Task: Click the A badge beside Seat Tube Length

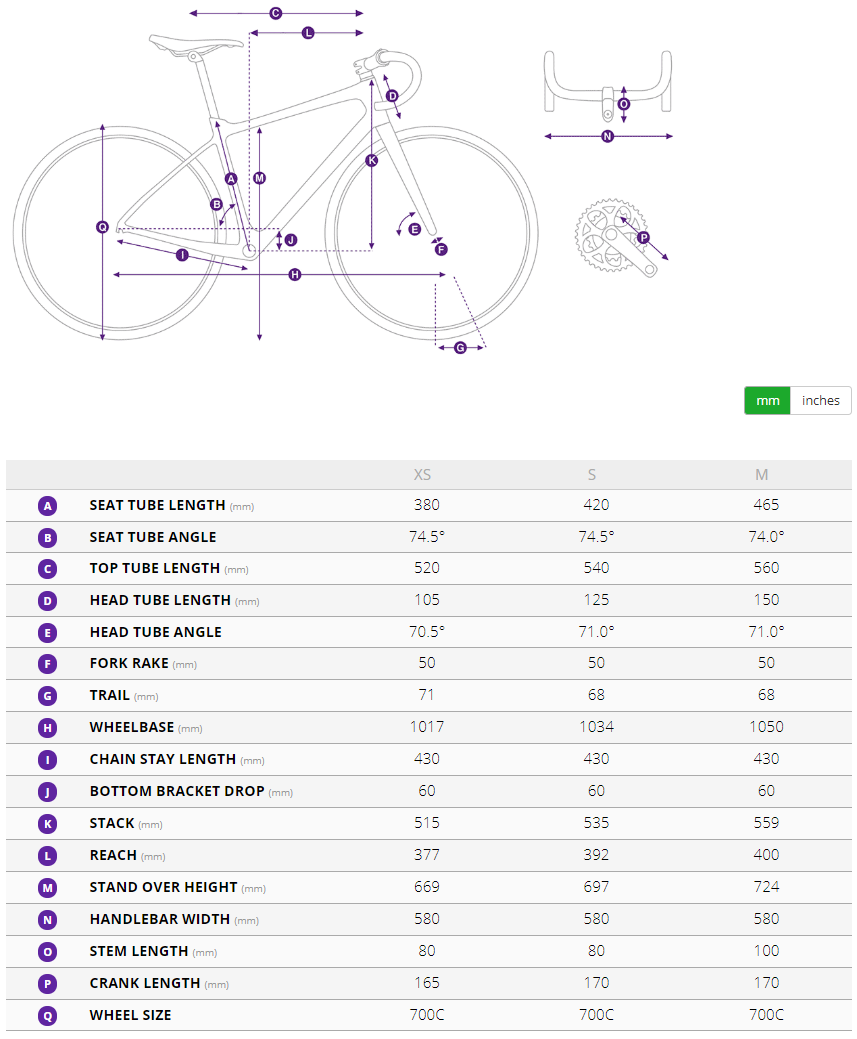Action: coord(48,506)
